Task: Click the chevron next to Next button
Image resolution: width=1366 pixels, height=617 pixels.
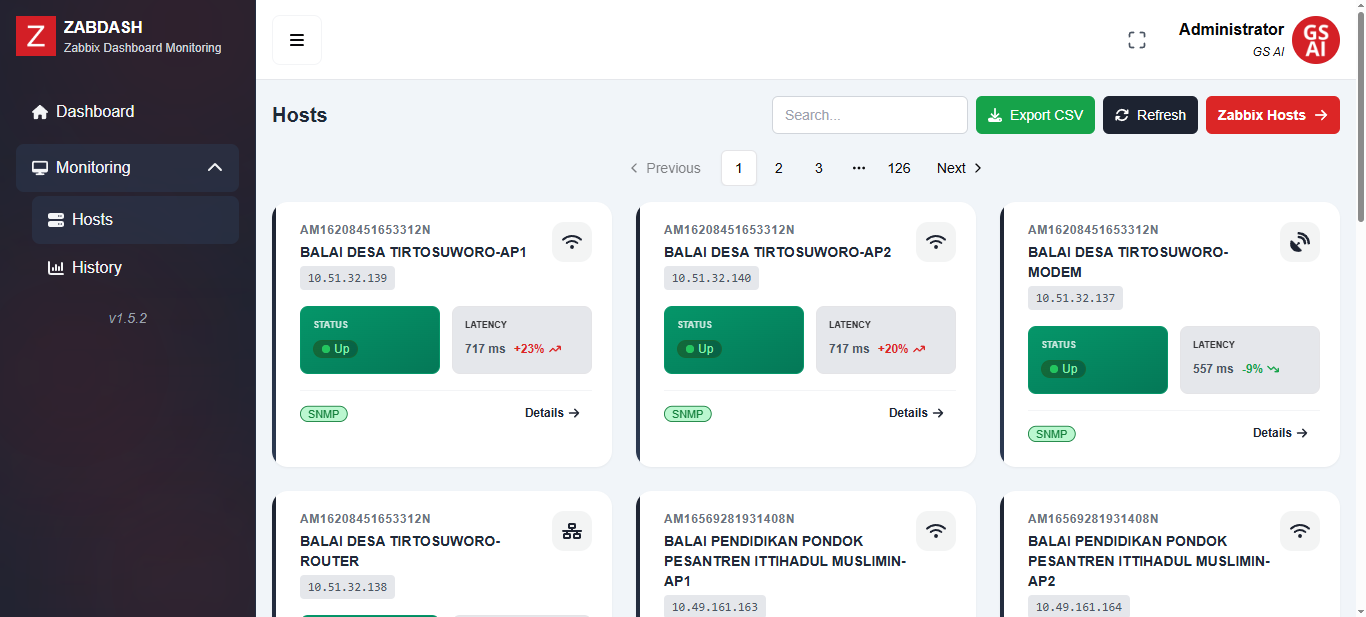Action: click(x=976, y=168)
